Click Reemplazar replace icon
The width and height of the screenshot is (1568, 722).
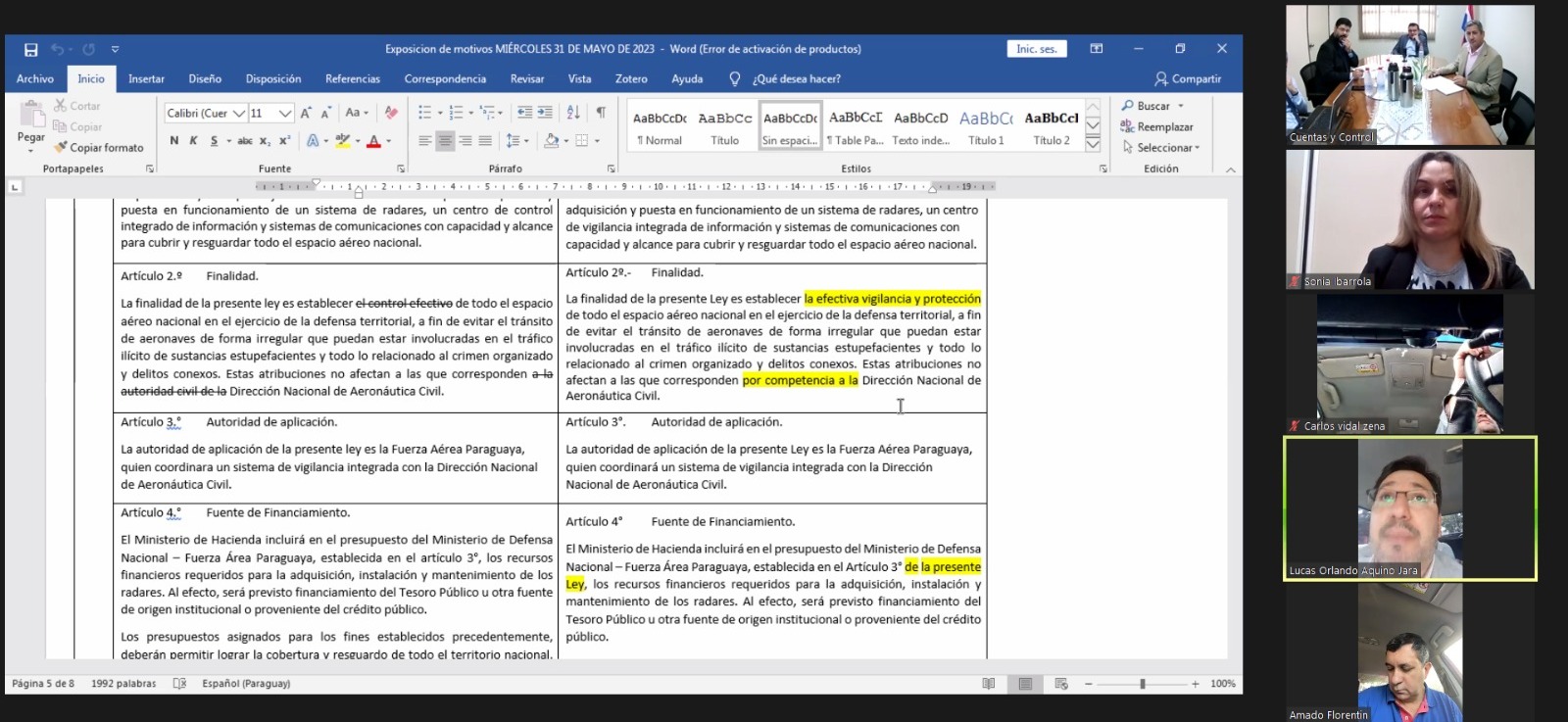pyautogui.click(x=1127, y=126)
